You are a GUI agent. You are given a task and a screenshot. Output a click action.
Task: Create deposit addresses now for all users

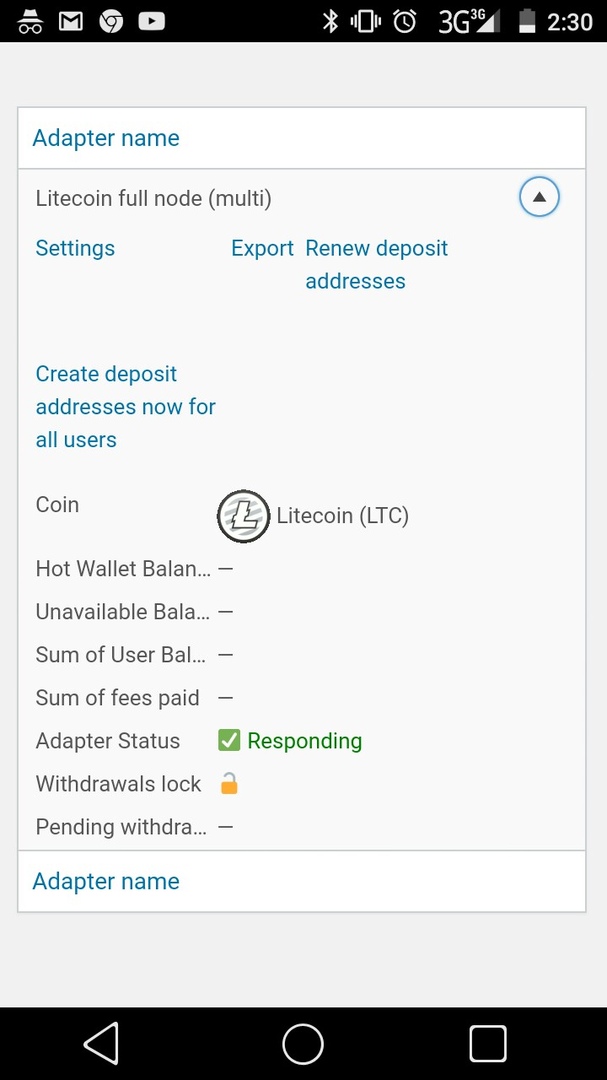click(125, 406)
